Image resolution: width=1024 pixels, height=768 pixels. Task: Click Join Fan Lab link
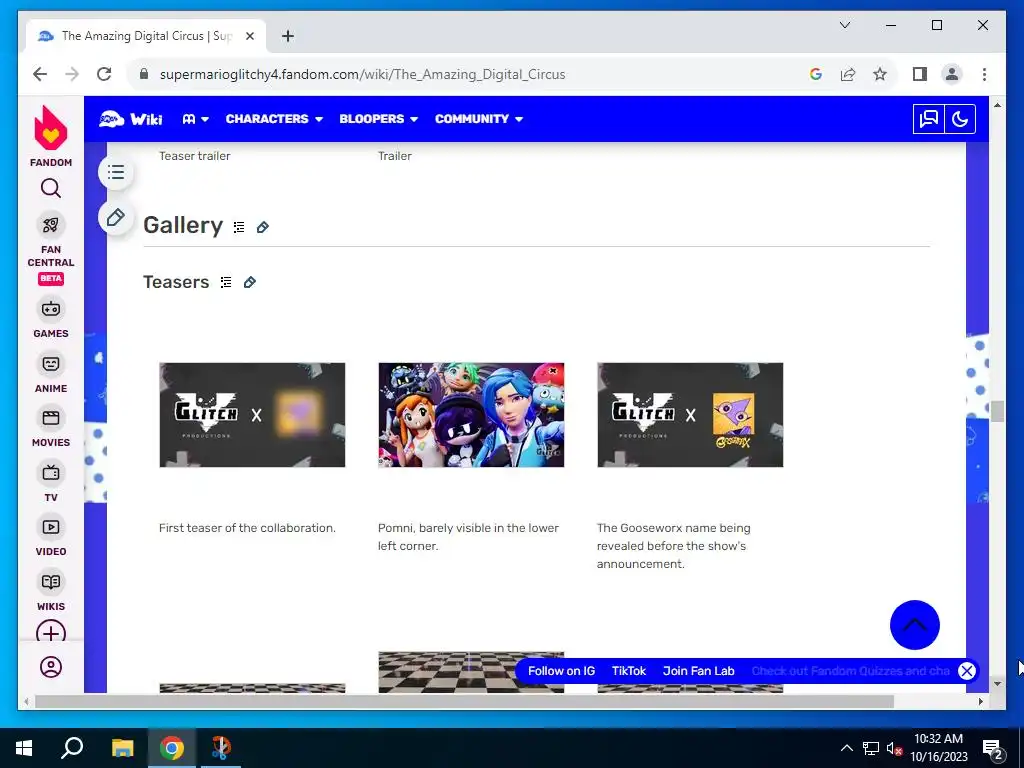click(x=698, y=671)
